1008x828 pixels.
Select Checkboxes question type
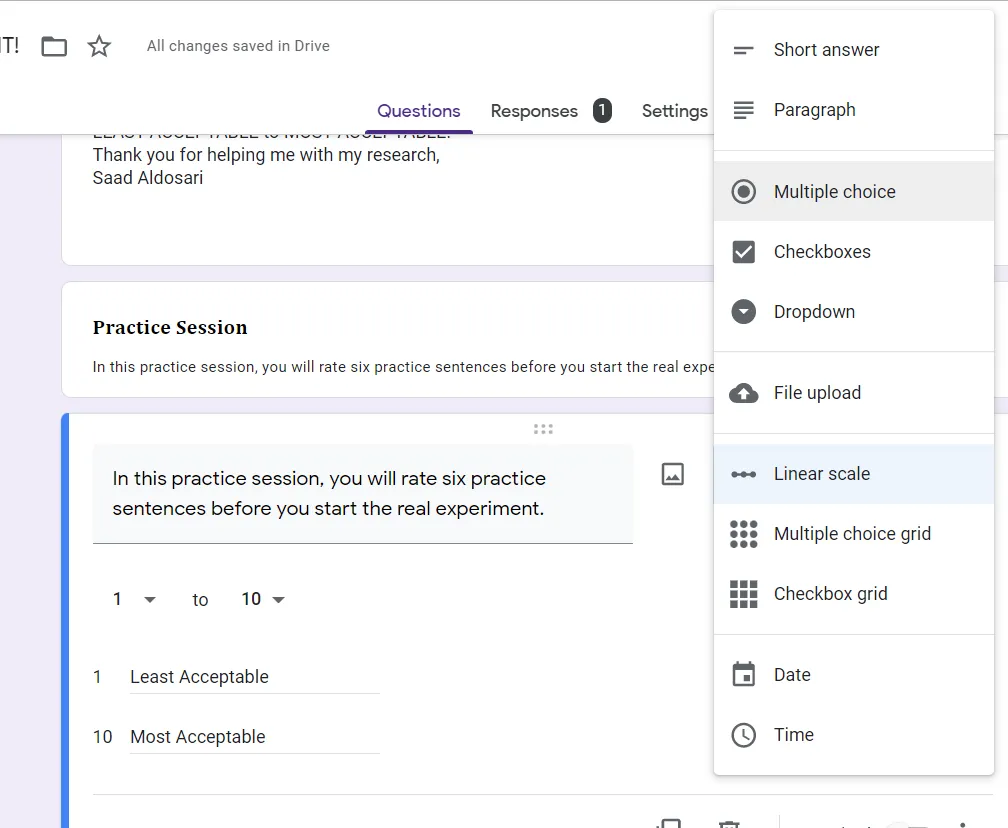click(821, 252)
